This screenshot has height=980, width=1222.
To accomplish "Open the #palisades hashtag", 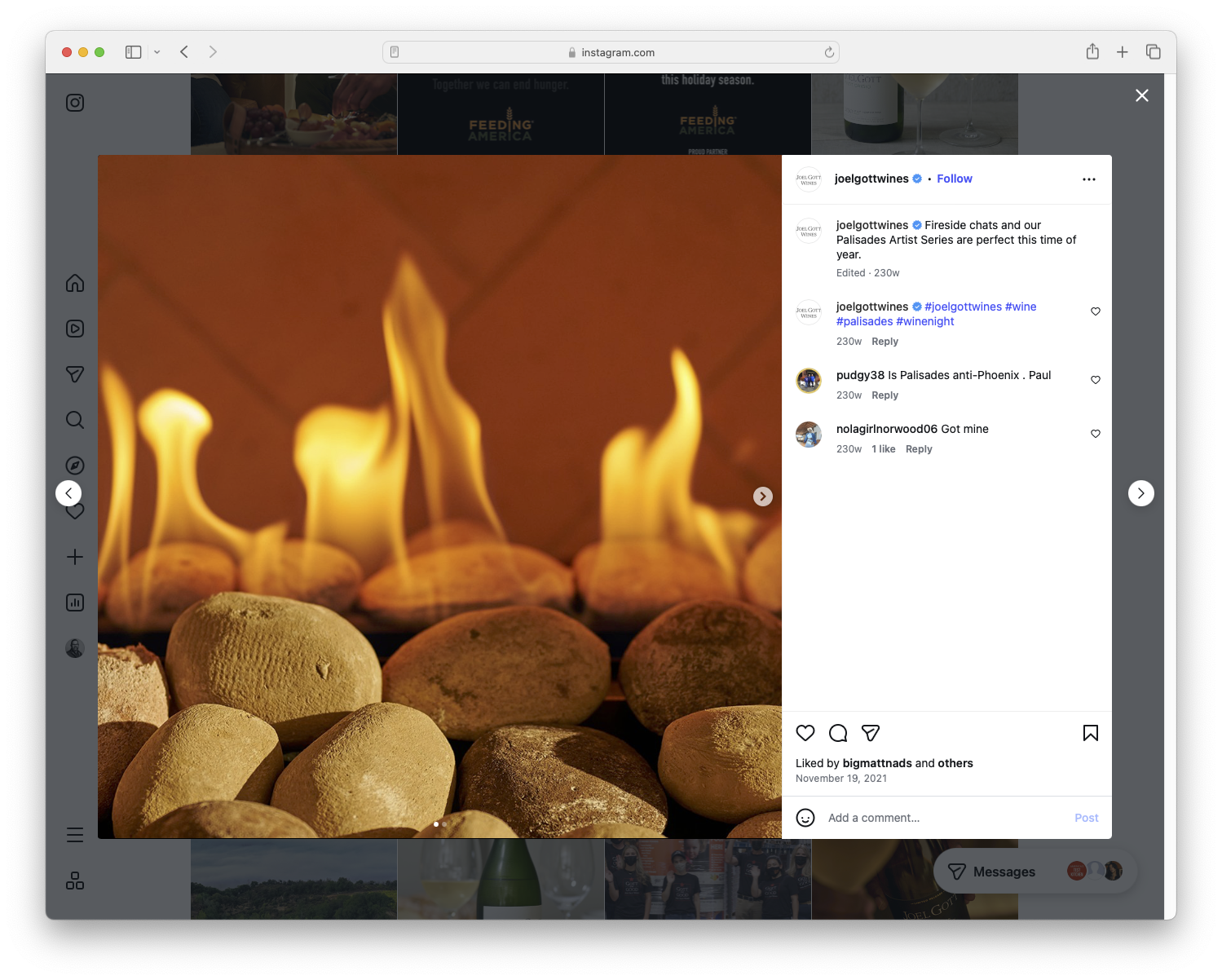I will pos(865,321).
